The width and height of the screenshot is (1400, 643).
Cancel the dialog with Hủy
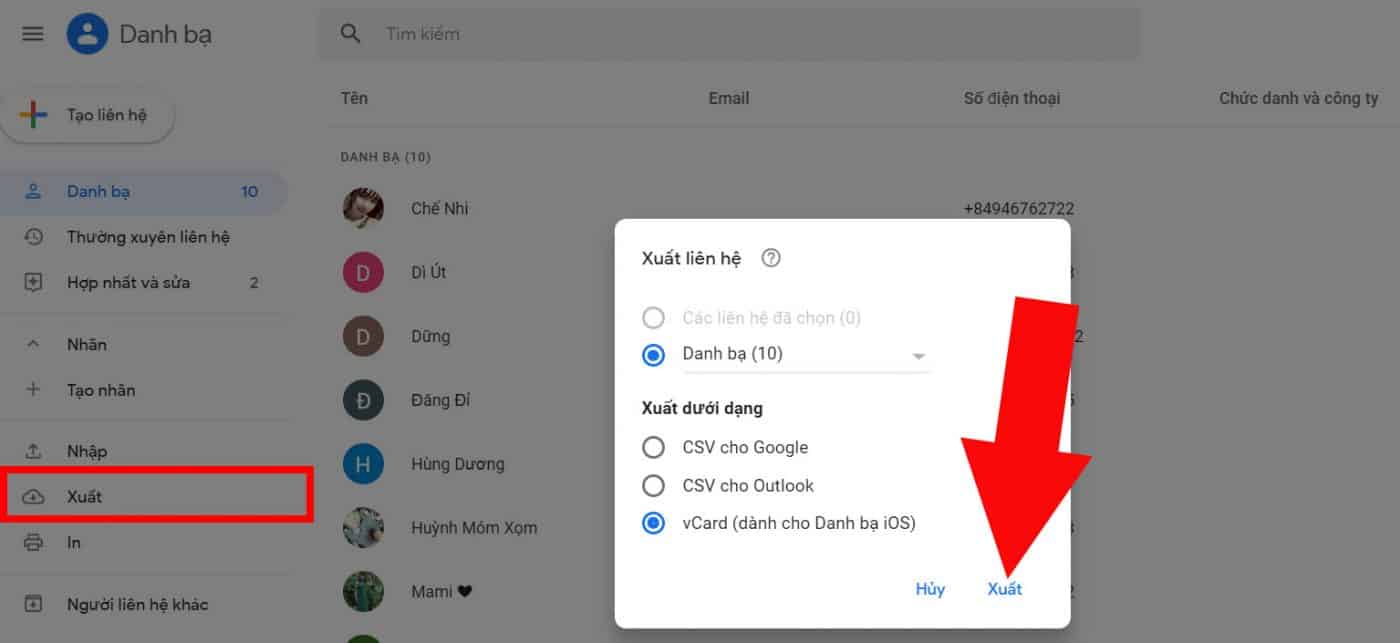pos(930,589)
